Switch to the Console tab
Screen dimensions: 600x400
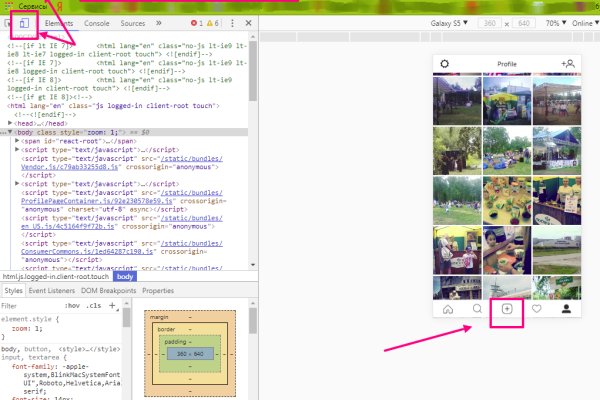(97, 22)
